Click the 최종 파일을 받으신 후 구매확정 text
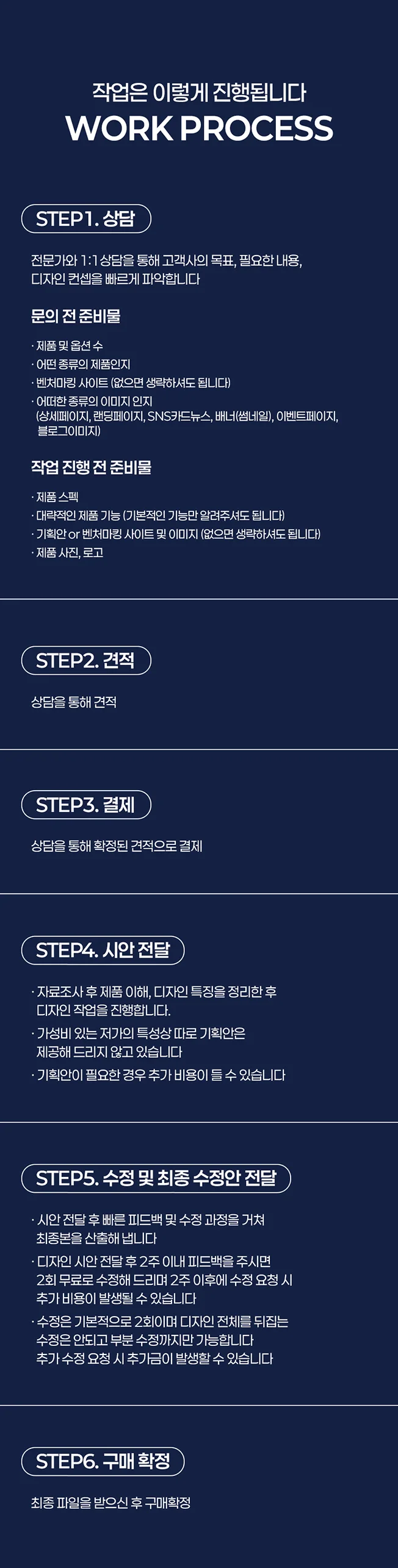The width and height of the screenshot is (398, 1568). pos(111,1503)
